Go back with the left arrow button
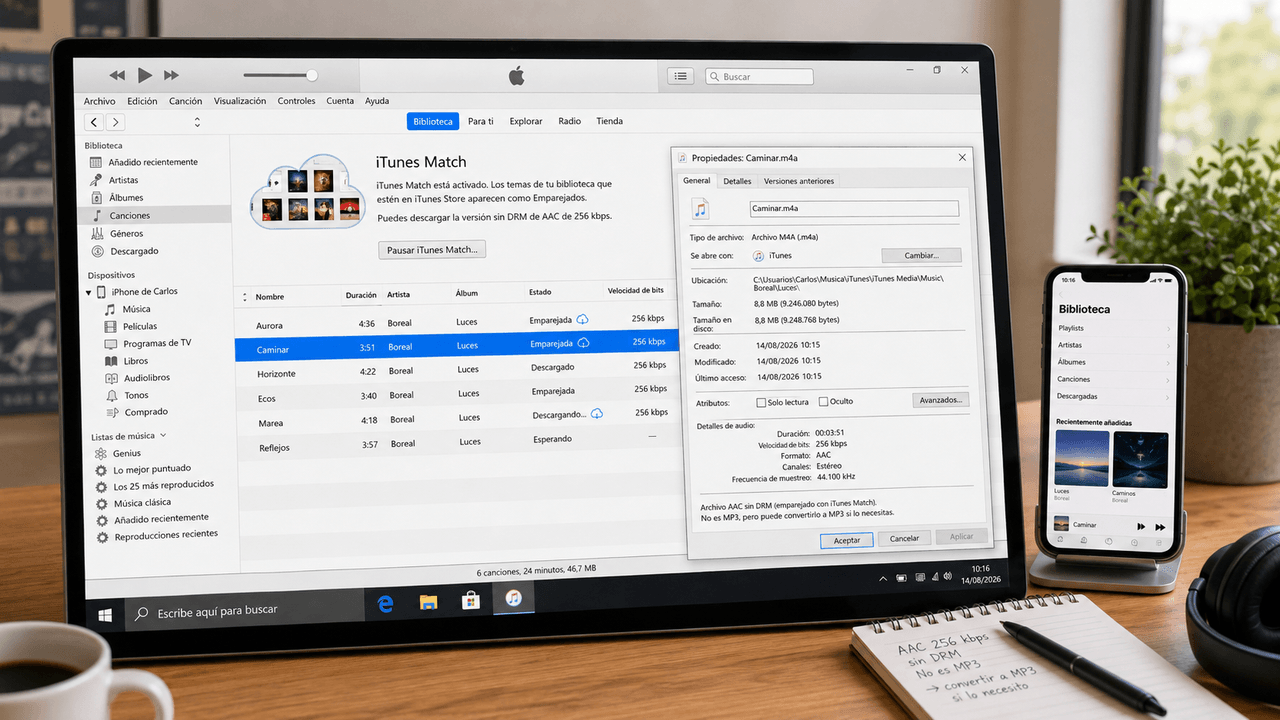Image resolution: width=1280 pixels, height=720 pixels. [x=94, y=122]
